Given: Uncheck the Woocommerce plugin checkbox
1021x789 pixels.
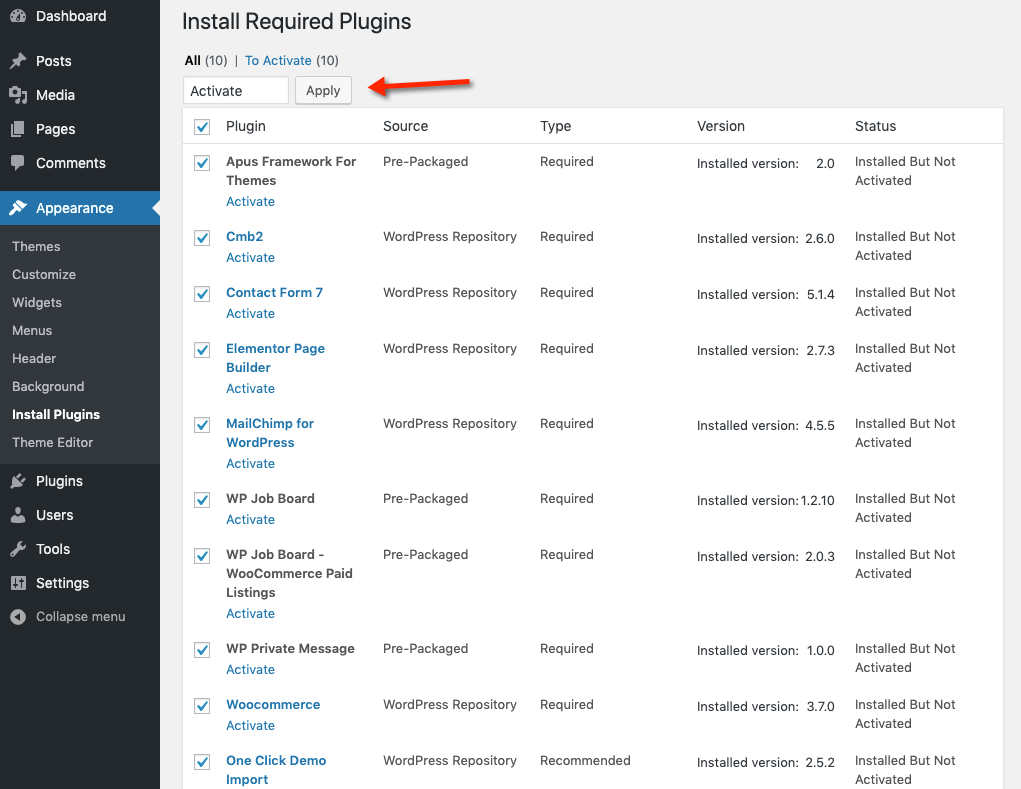Looking at the screenshot, I should (x=202, y=706).
